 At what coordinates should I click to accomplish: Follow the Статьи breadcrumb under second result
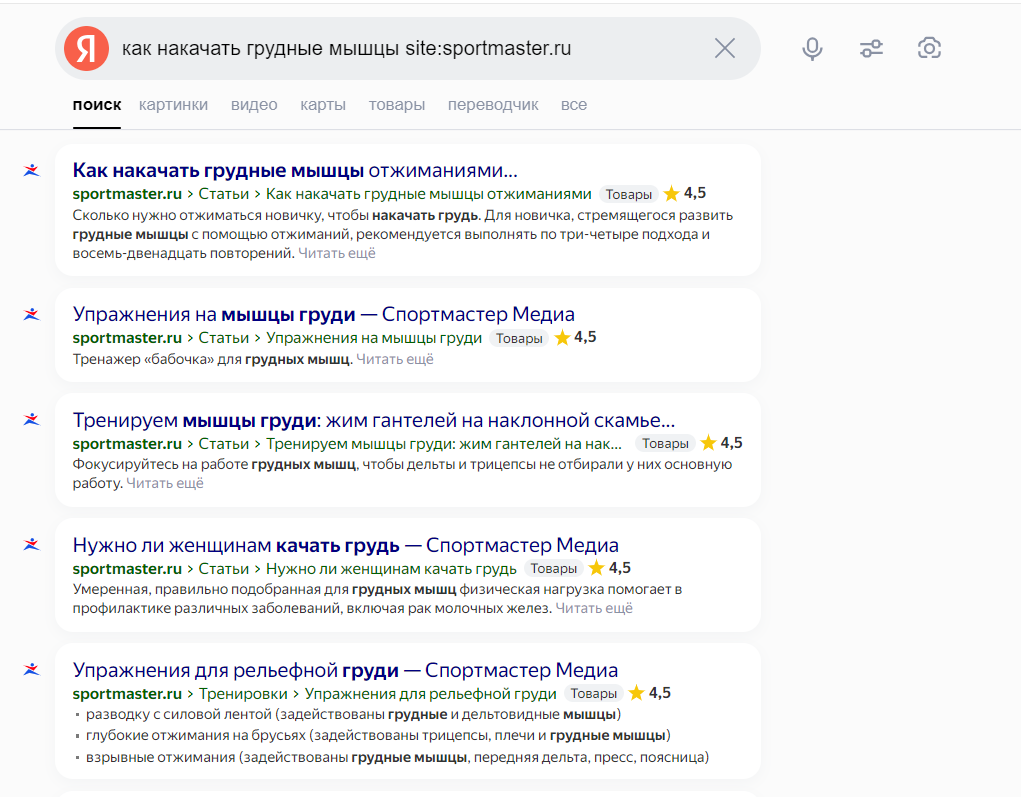tap(223, 337)
